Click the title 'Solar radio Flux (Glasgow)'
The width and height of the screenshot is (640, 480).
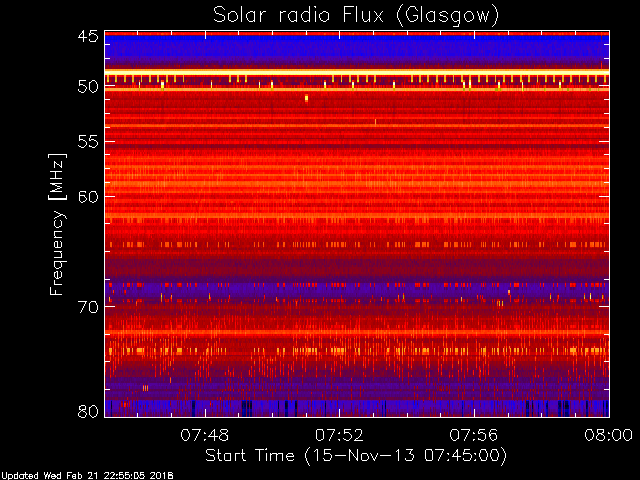(x=356, y=16)
